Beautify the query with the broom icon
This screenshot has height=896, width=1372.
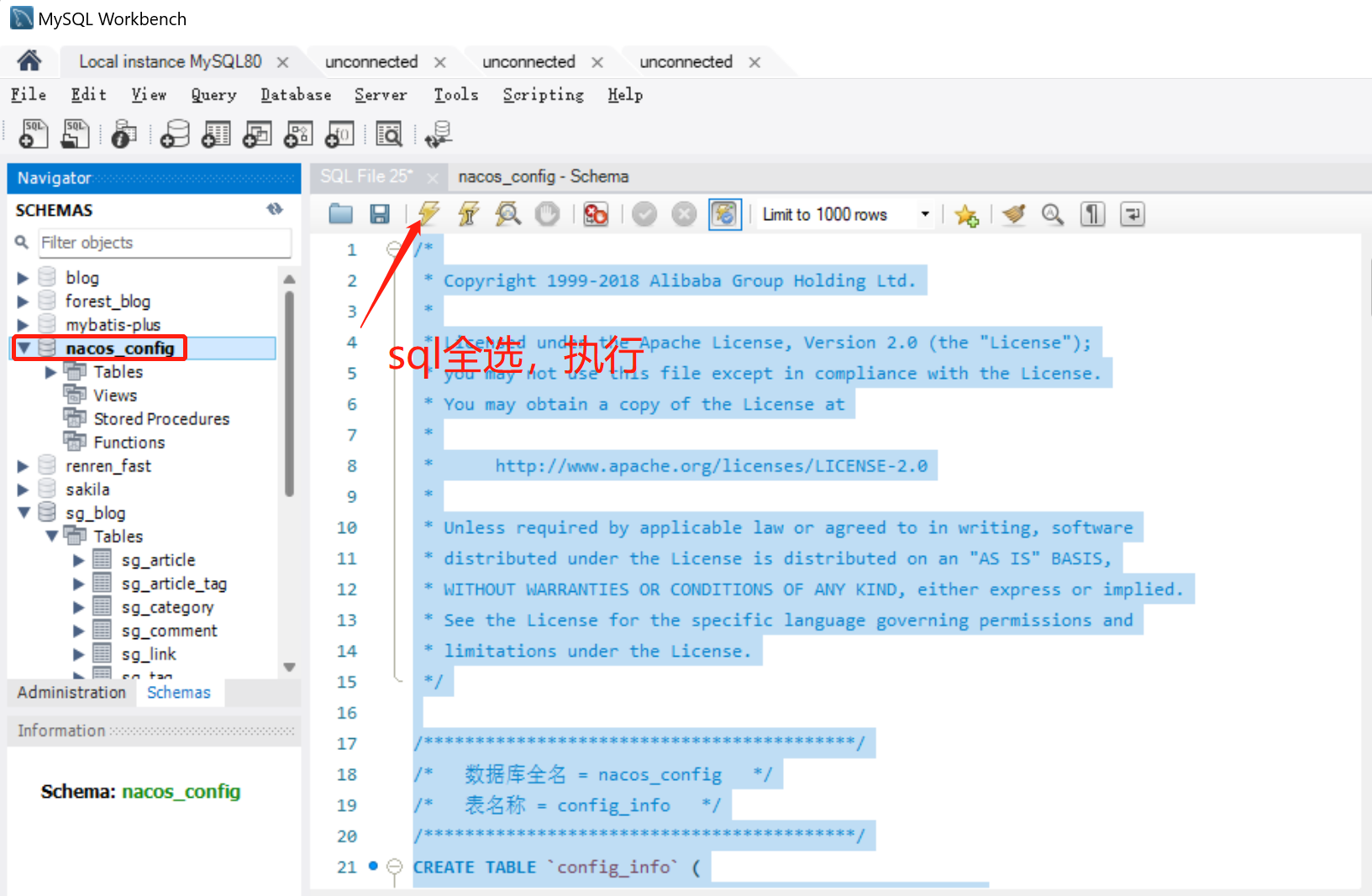click(x=1014, y=214)
